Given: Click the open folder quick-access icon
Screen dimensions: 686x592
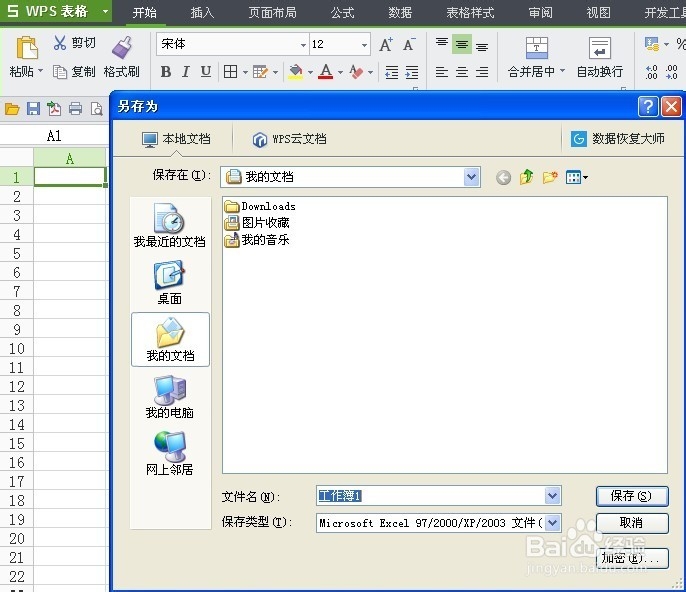Looking at the screenshot, I should tap(12, 108).
